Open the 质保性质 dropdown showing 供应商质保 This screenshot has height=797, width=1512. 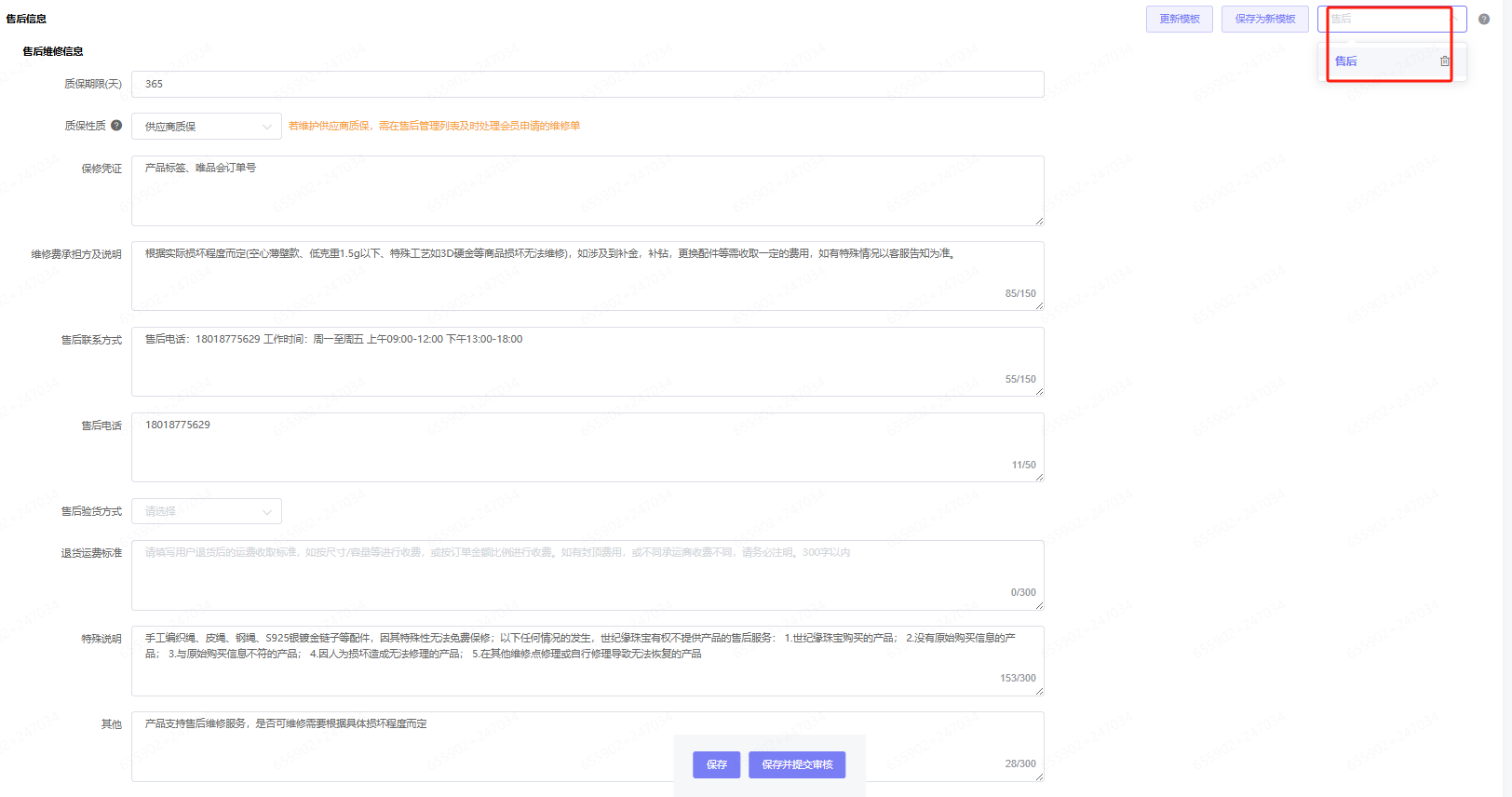point(206,127)
